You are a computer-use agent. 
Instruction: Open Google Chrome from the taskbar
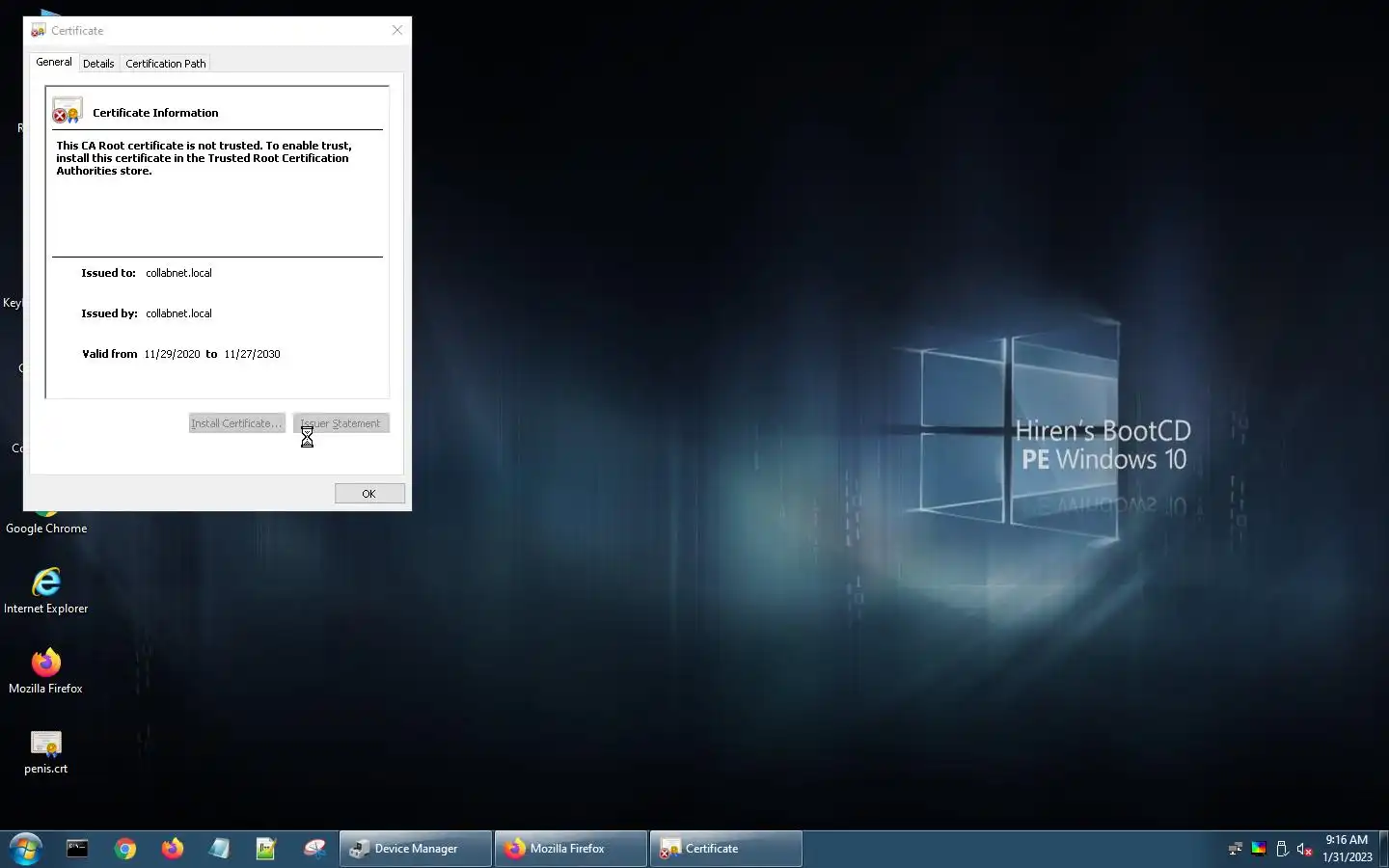coord(125,849)
